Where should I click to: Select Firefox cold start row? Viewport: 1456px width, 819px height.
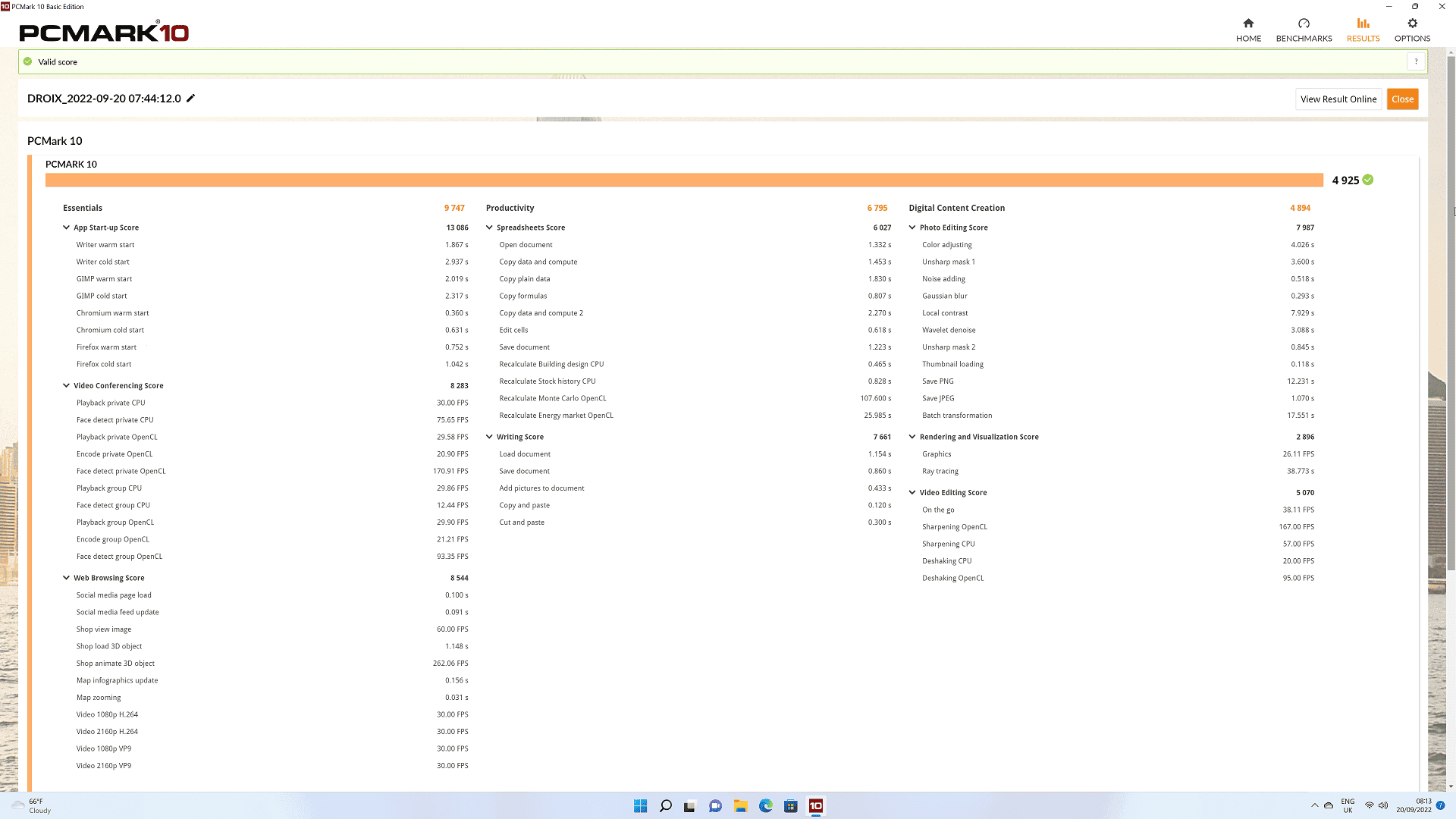pyautogui.click(x=271, y=364)
